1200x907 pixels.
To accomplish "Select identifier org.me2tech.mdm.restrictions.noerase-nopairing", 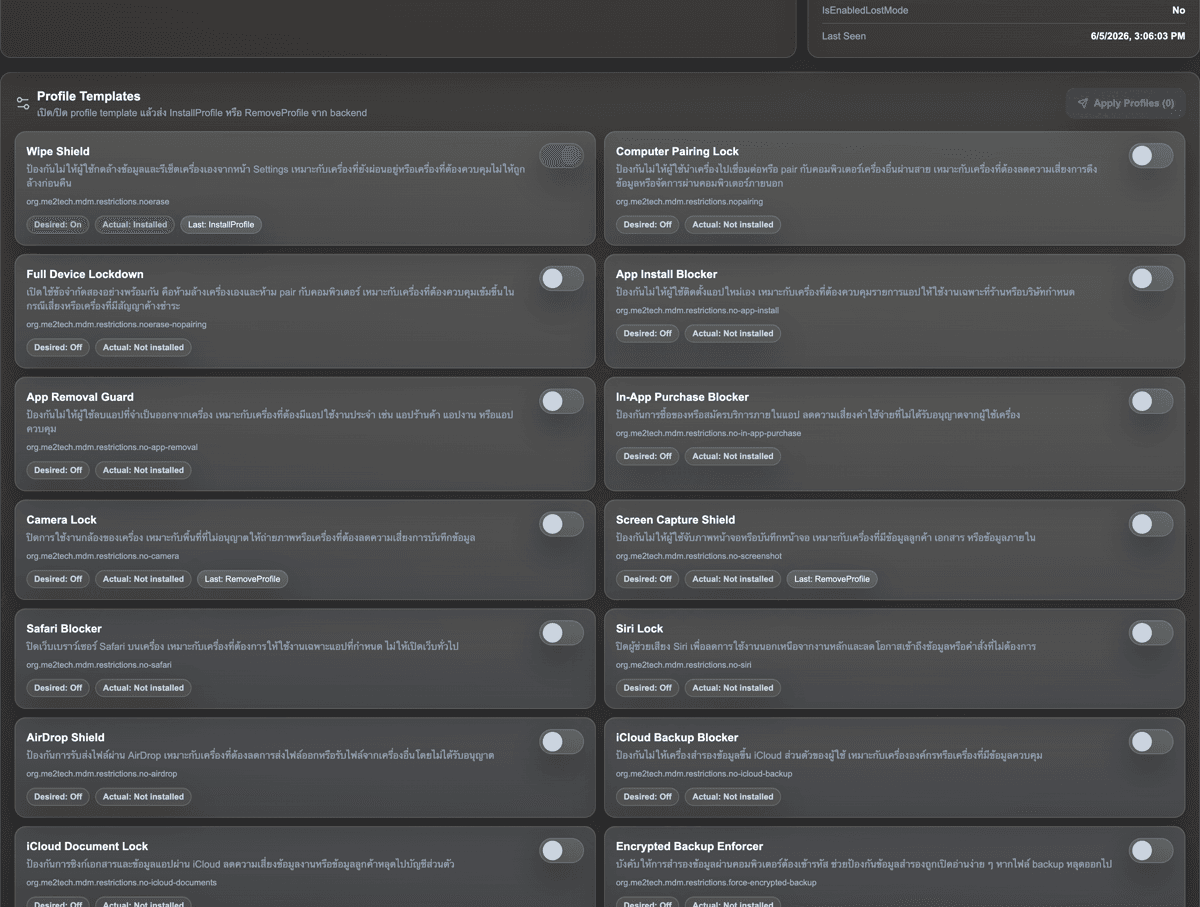I will point(116,325).
